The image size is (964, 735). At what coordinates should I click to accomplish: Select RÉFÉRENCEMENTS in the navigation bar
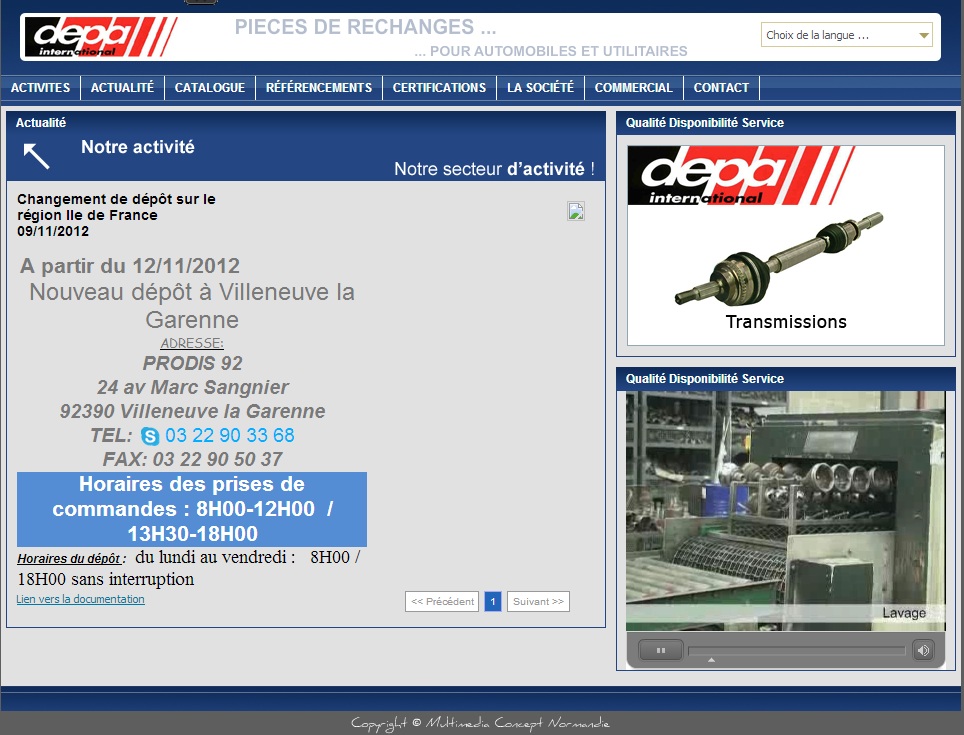tap(319, 88)
